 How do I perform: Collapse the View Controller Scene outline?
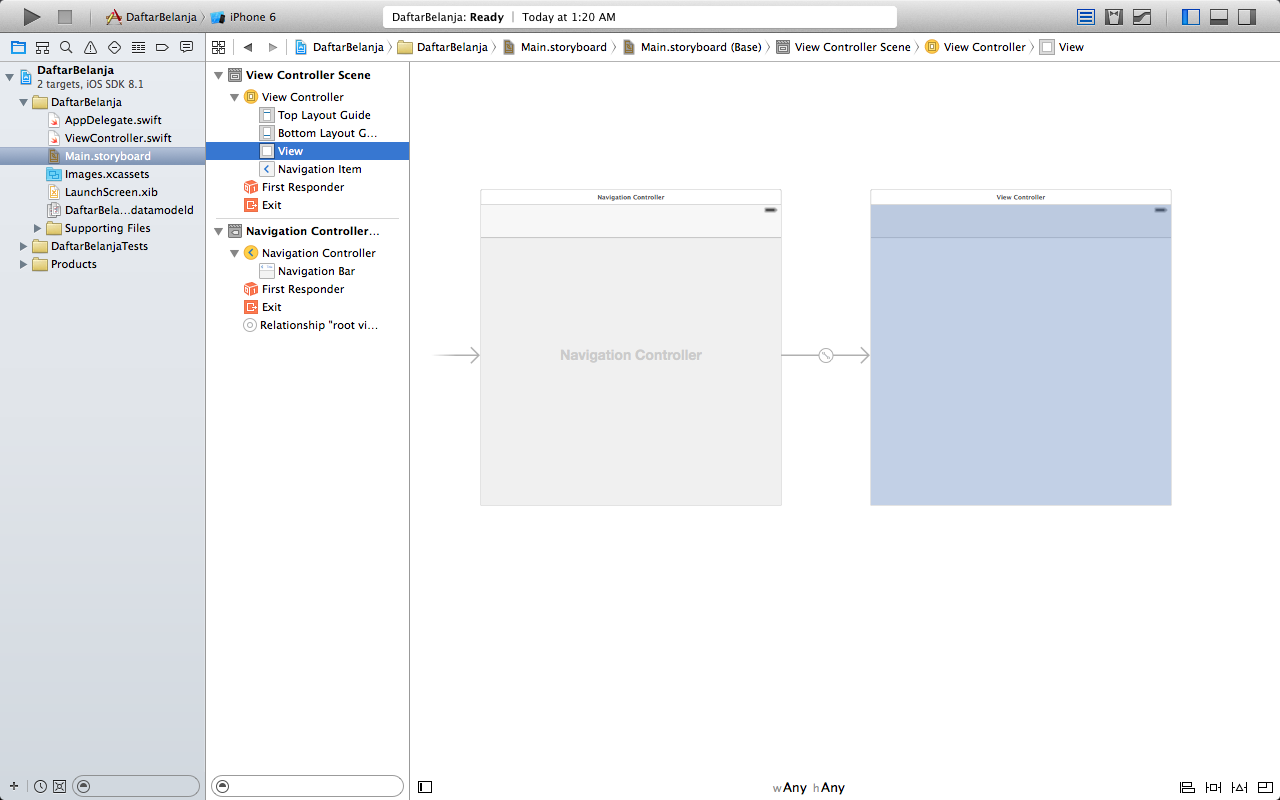(x=218, y=74)
